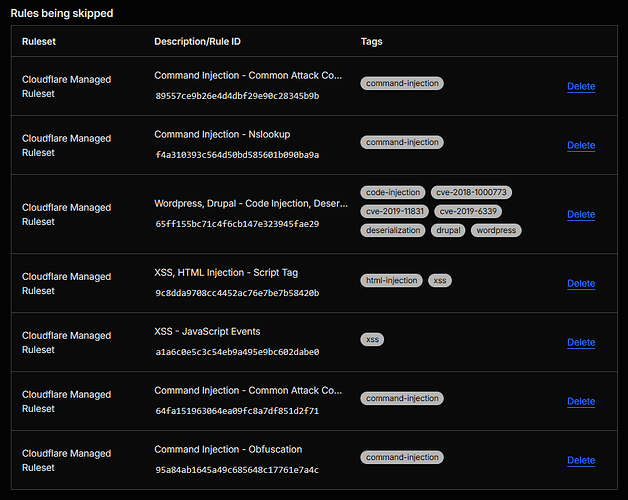Click the cve-2018-1000773 tag
Screen dimensions: 628x500
[x=471, y=192]
